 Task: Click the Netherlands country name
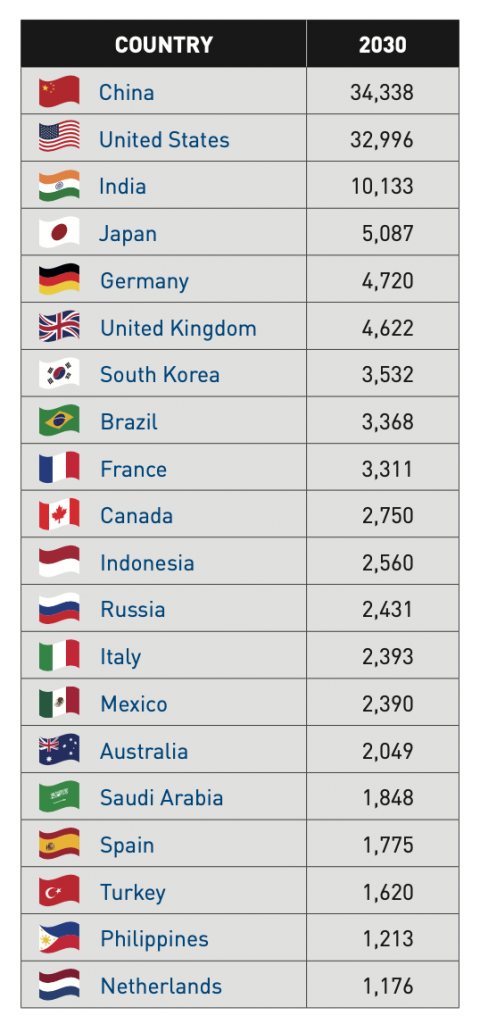pos(161,986)
